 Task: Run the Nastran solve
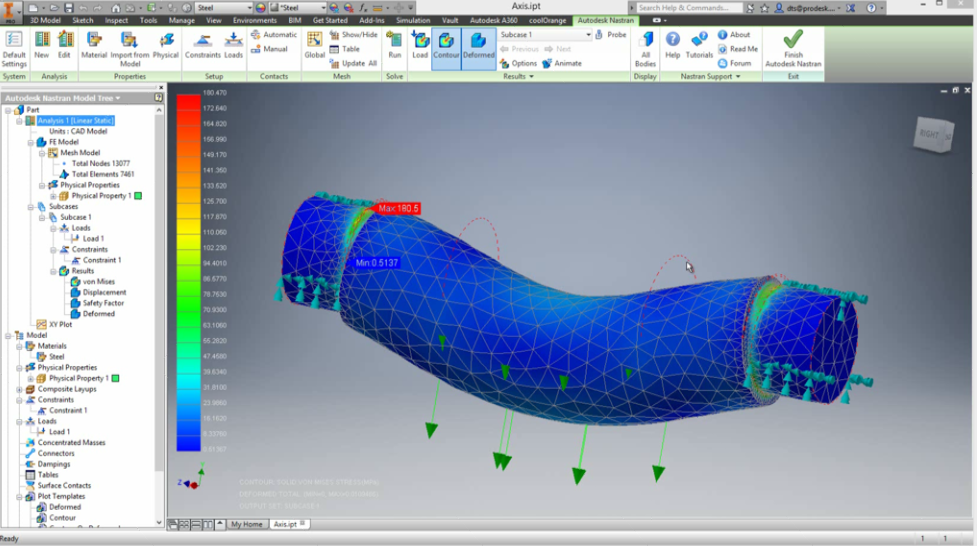coord(394,45)
